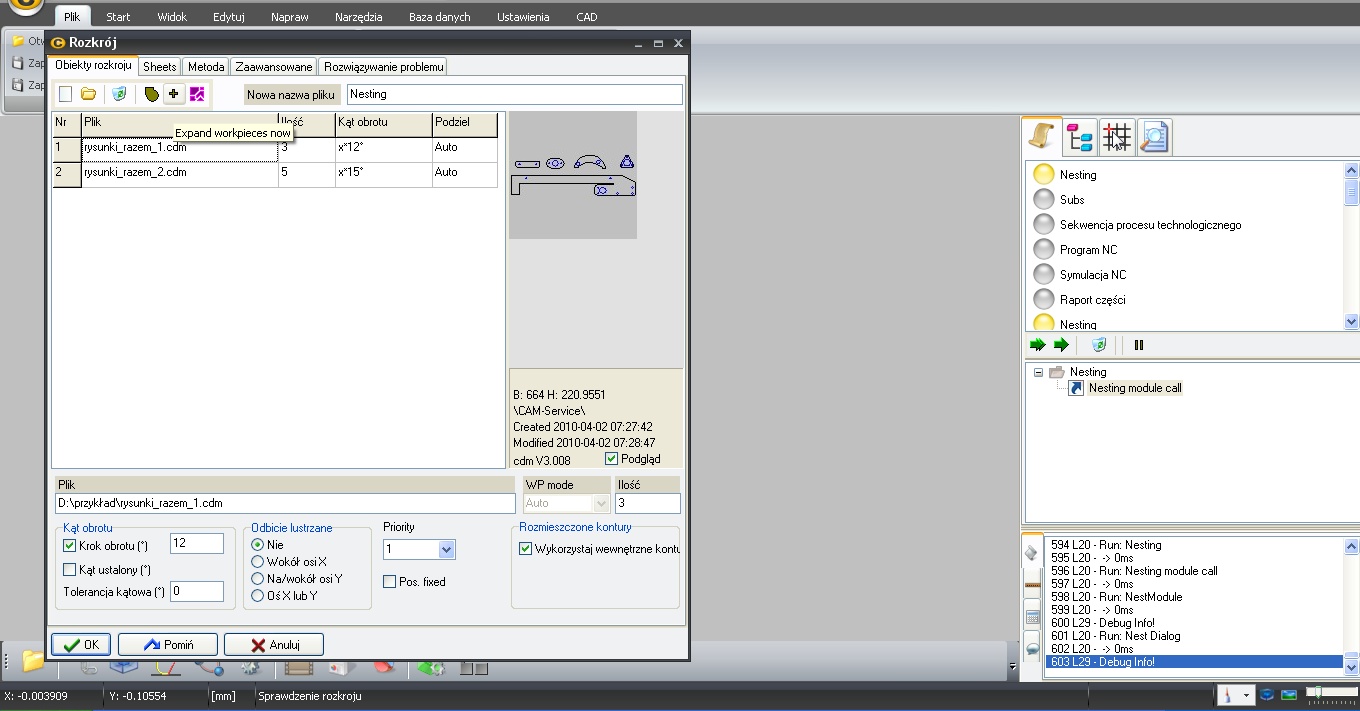Click the OK button
This screenshot has height=711, width=1360.
click(81, 645)
